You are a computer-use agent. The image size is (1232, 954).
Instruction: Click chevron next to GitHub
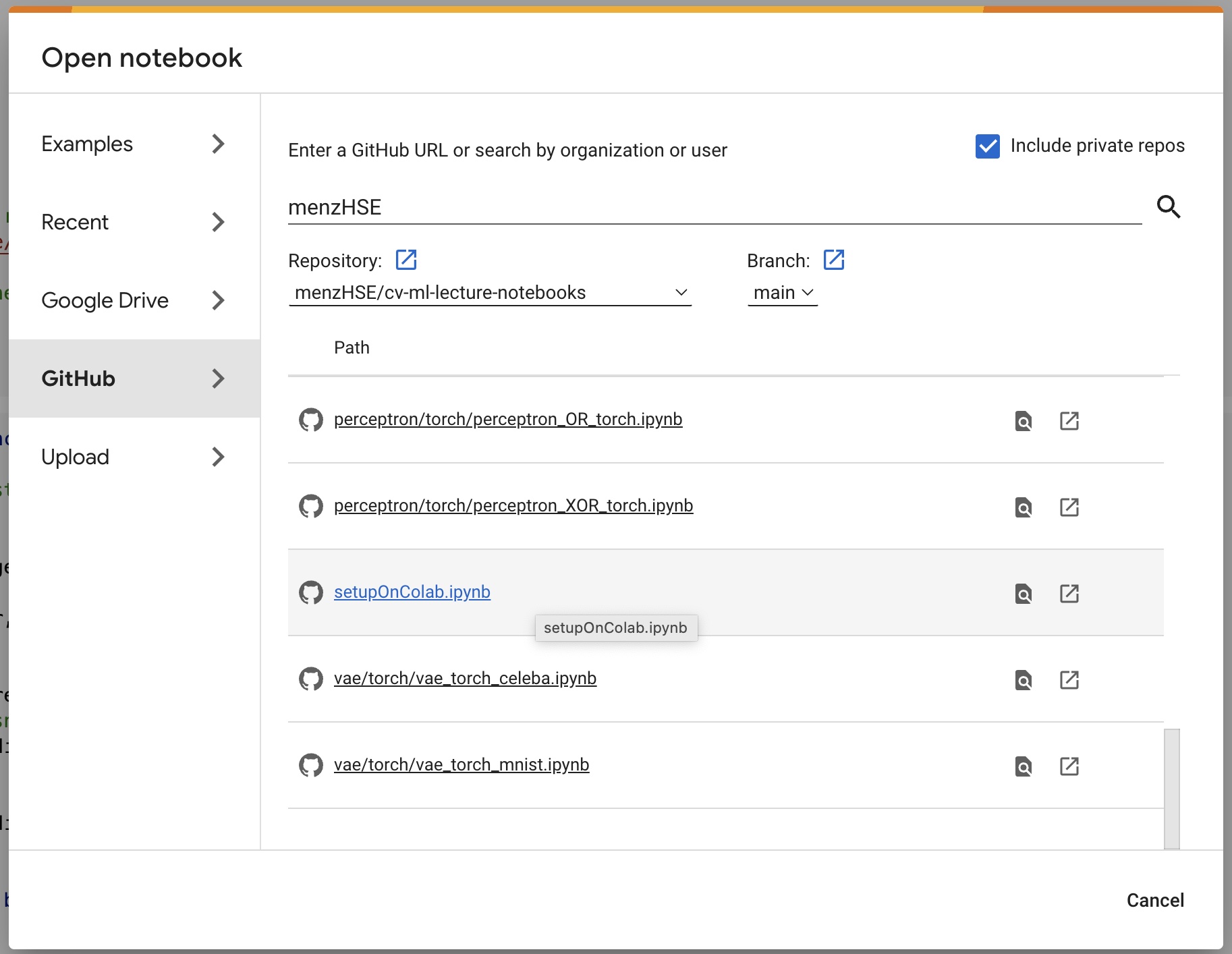click(x=218, y=378)
